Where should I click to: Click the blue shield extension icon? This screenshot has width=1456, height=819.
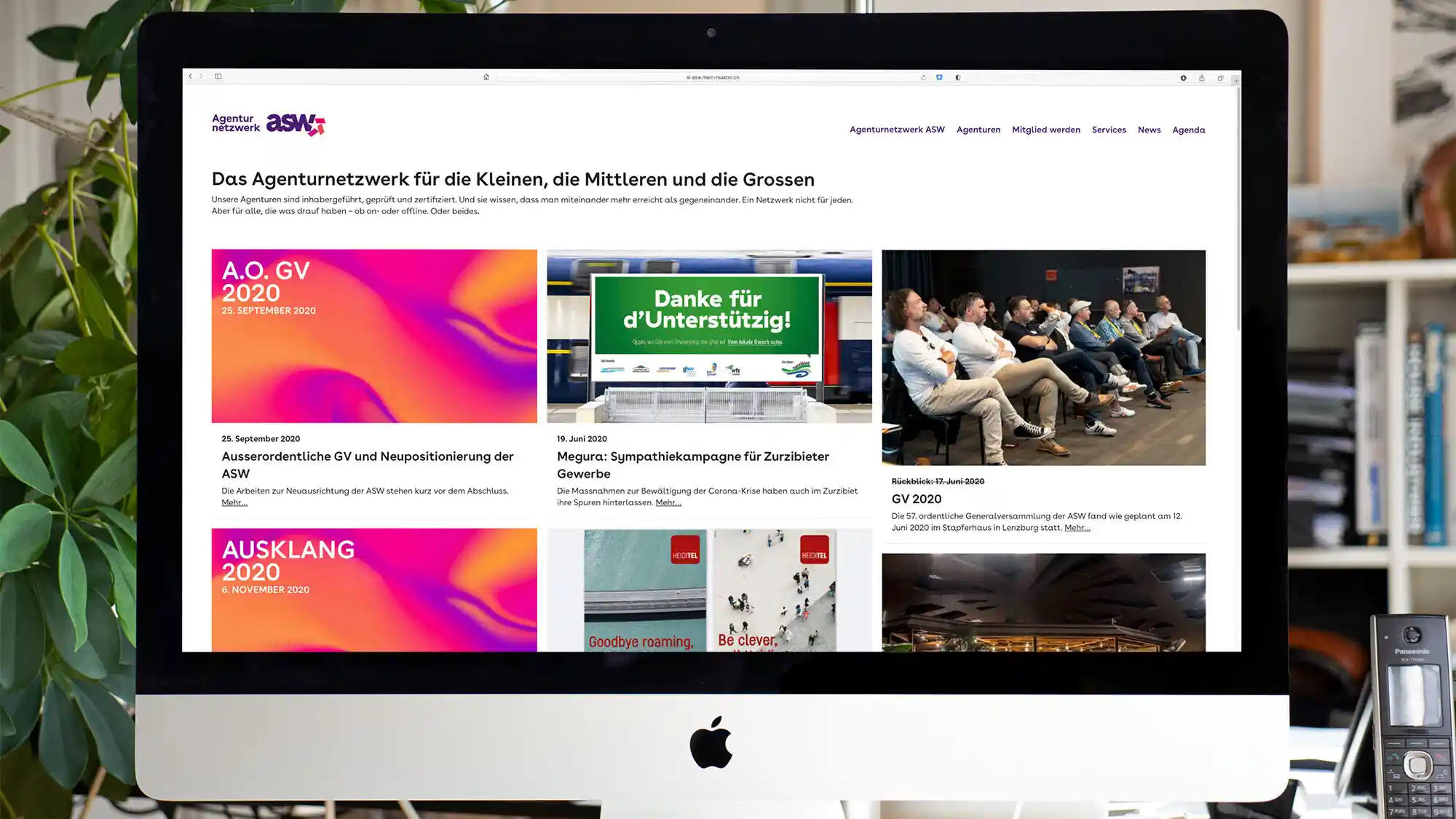pos(939,76)
